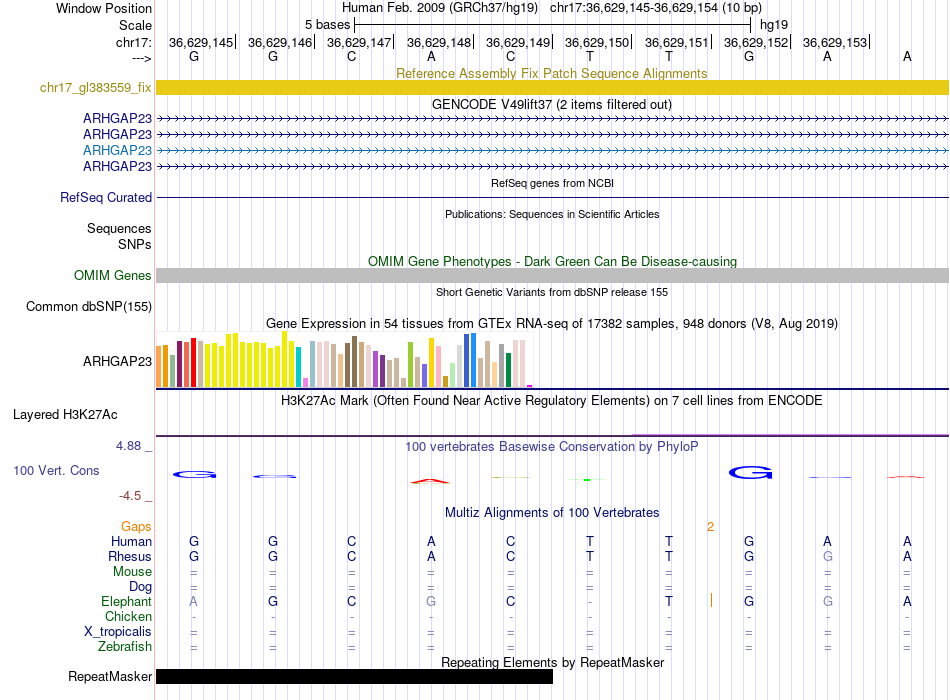The height and width of the screenshot is (700, 950).
Task: Open RefSeq genes from NCBI track title
Action: 552,183
